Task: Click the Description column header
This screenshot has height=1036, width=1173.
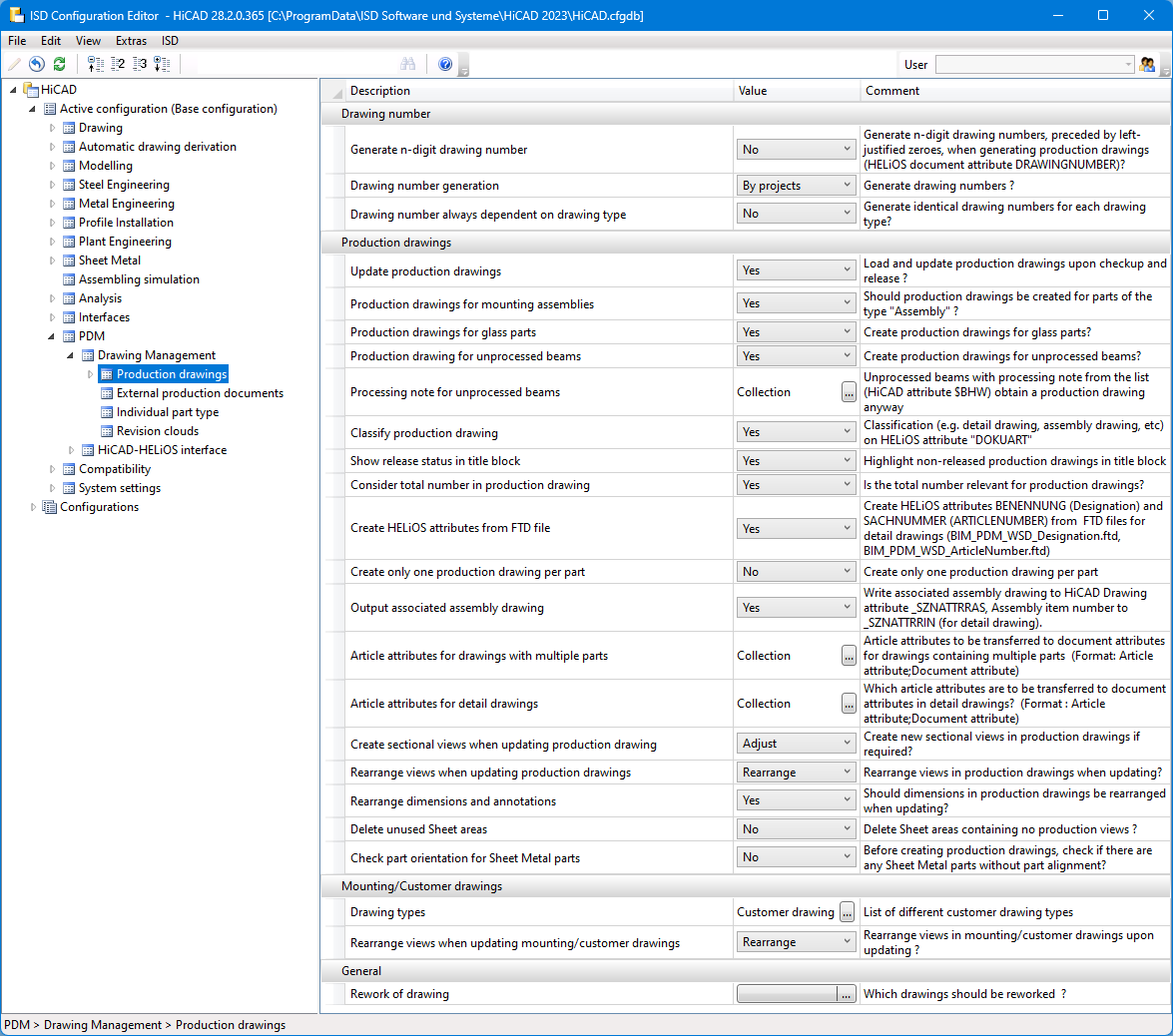Action: point(539,91)
